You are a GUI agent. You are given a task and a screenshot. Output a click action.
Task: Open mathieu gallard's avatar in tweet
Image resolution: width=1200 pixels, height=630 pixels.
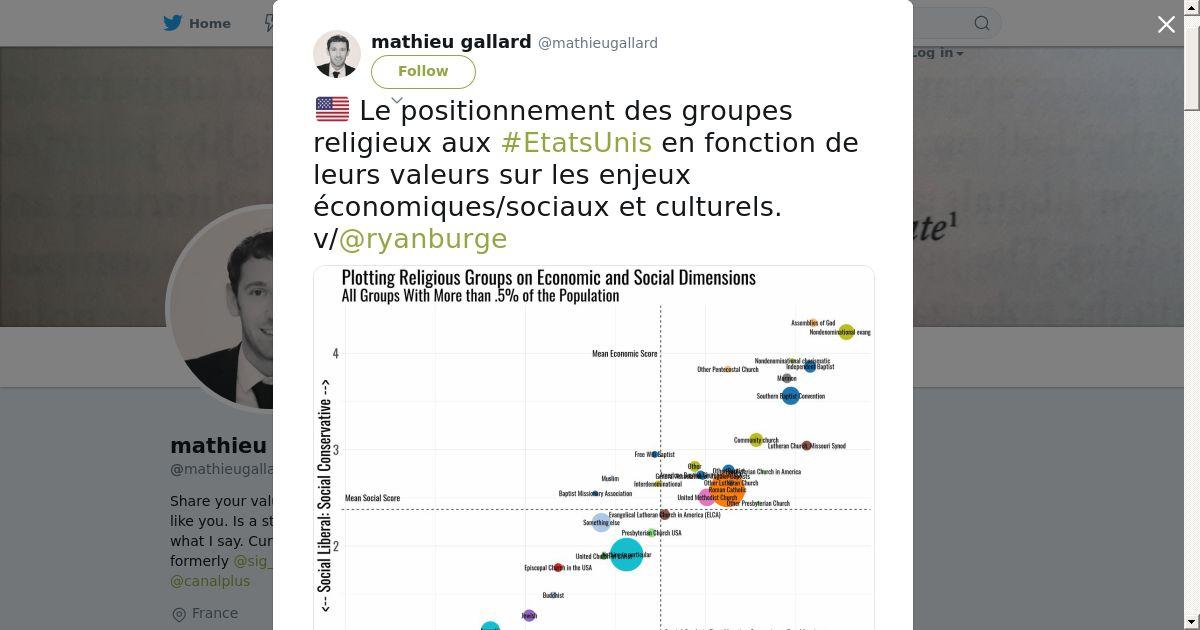point(337,54)
